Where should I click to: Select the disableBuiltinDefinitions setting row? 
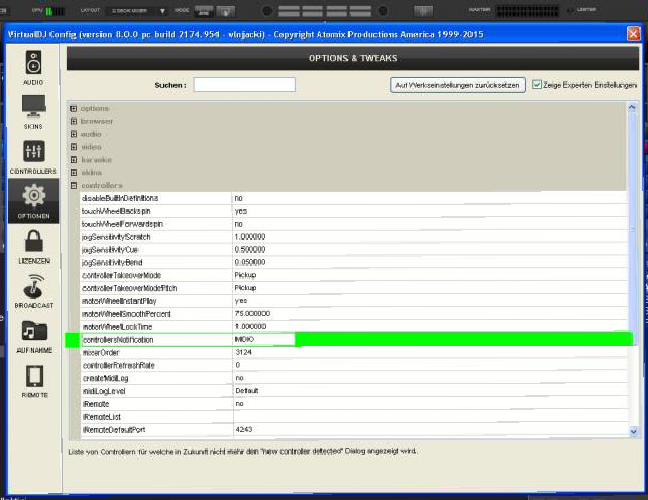point(354,198)
